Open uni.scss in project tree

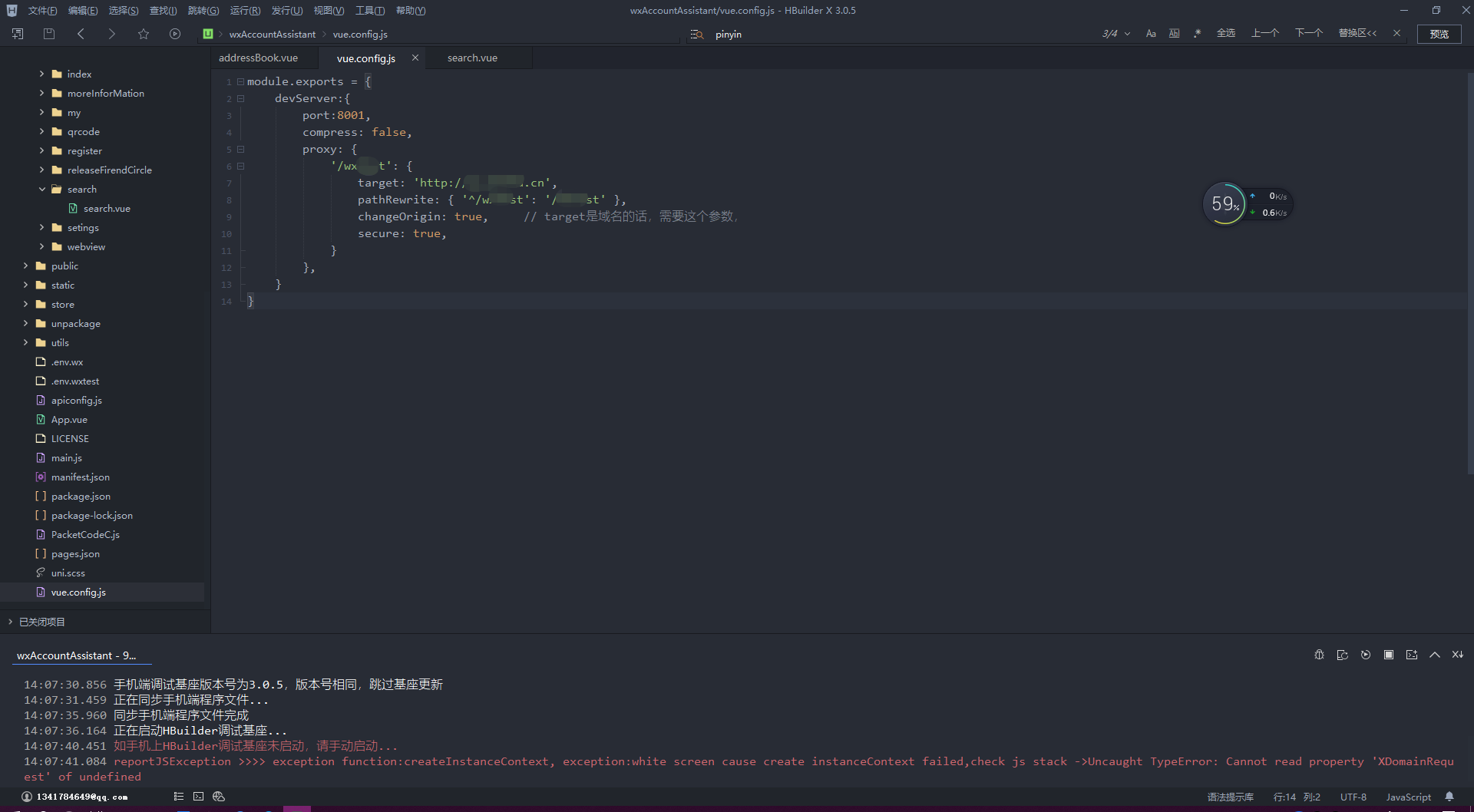click(68, 573)
